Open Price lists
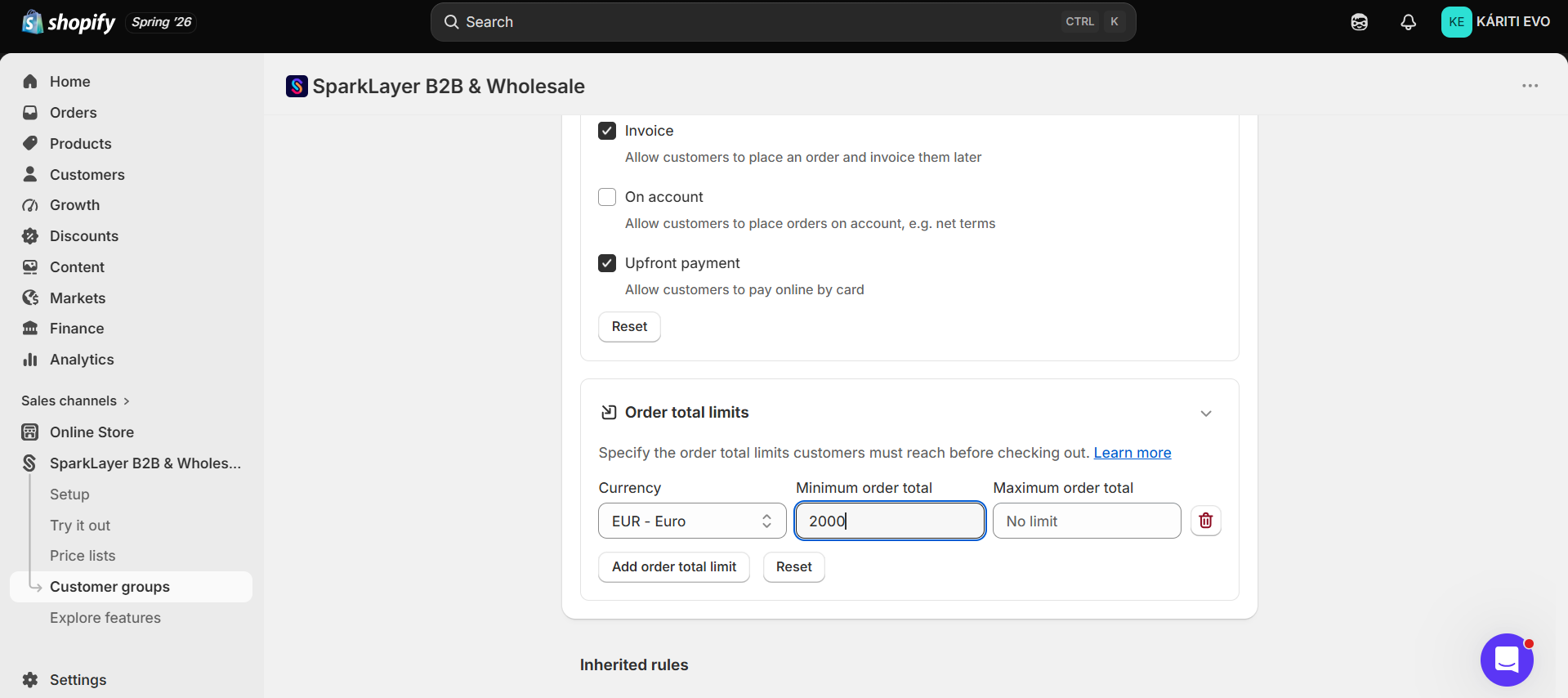Viewport: 1568px width, 698px height. [x=83, y=556]
